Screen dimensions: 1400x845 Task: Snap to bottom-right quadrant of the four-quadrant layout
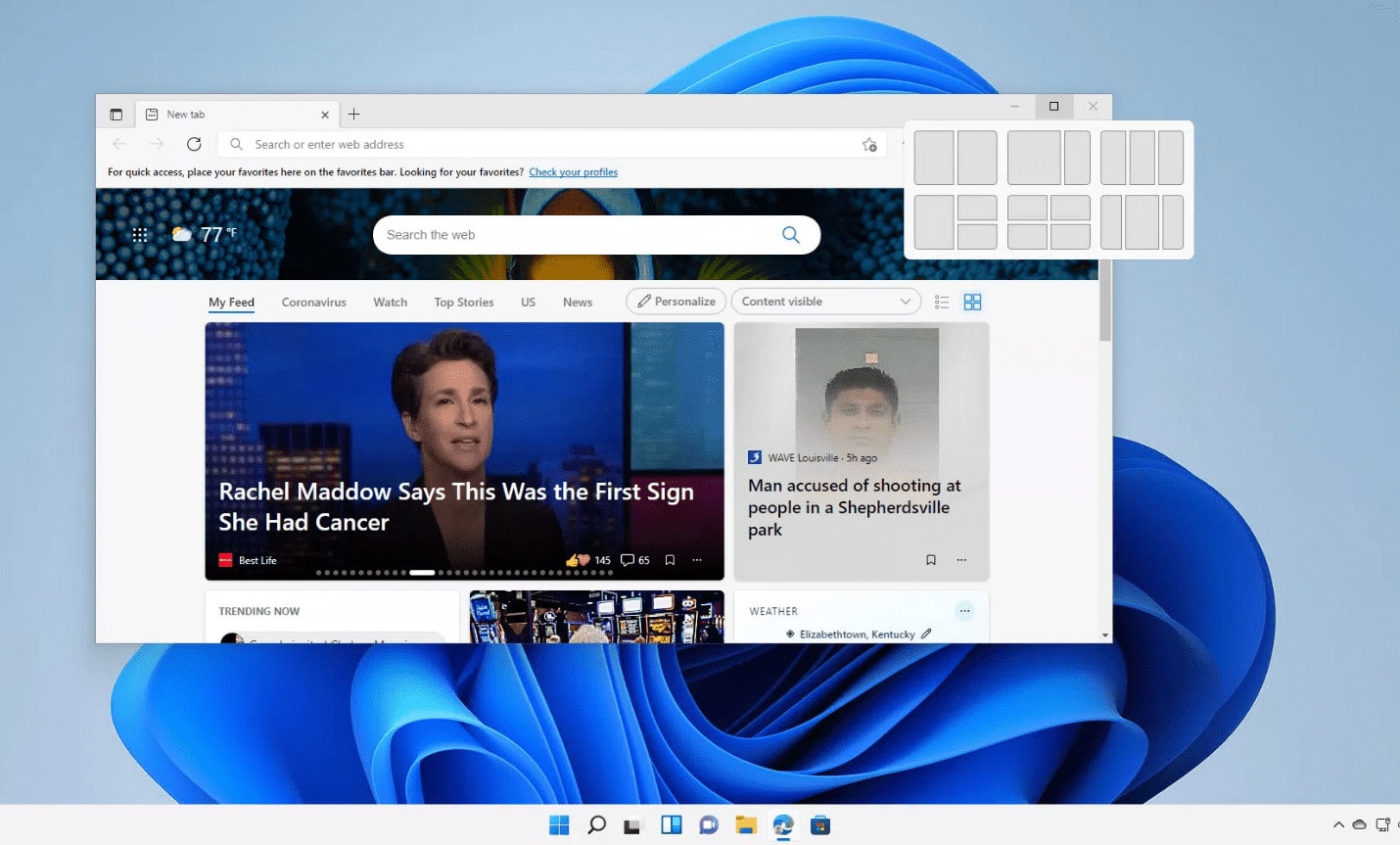tap(1070, 236)
